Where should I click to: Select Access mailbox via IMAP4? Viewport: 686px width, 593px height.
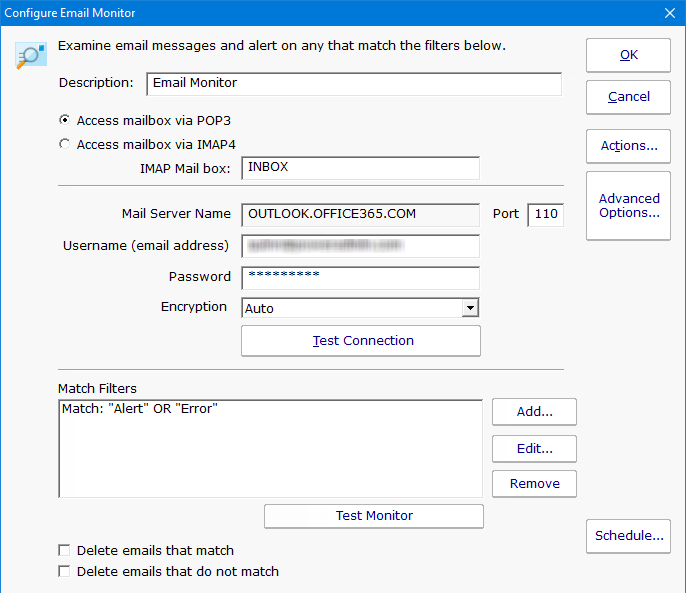click(66, 144)
